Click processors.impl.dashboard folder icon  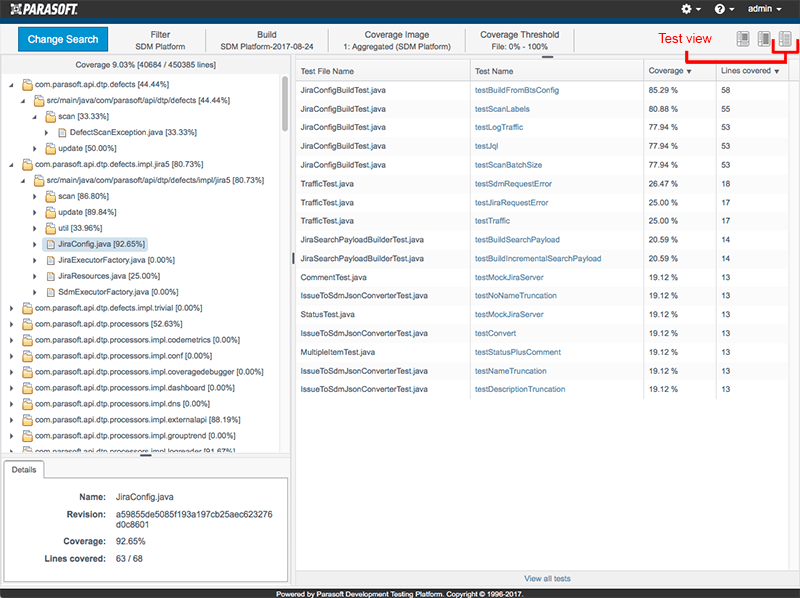pyautogui.click(x=27, y=388)
